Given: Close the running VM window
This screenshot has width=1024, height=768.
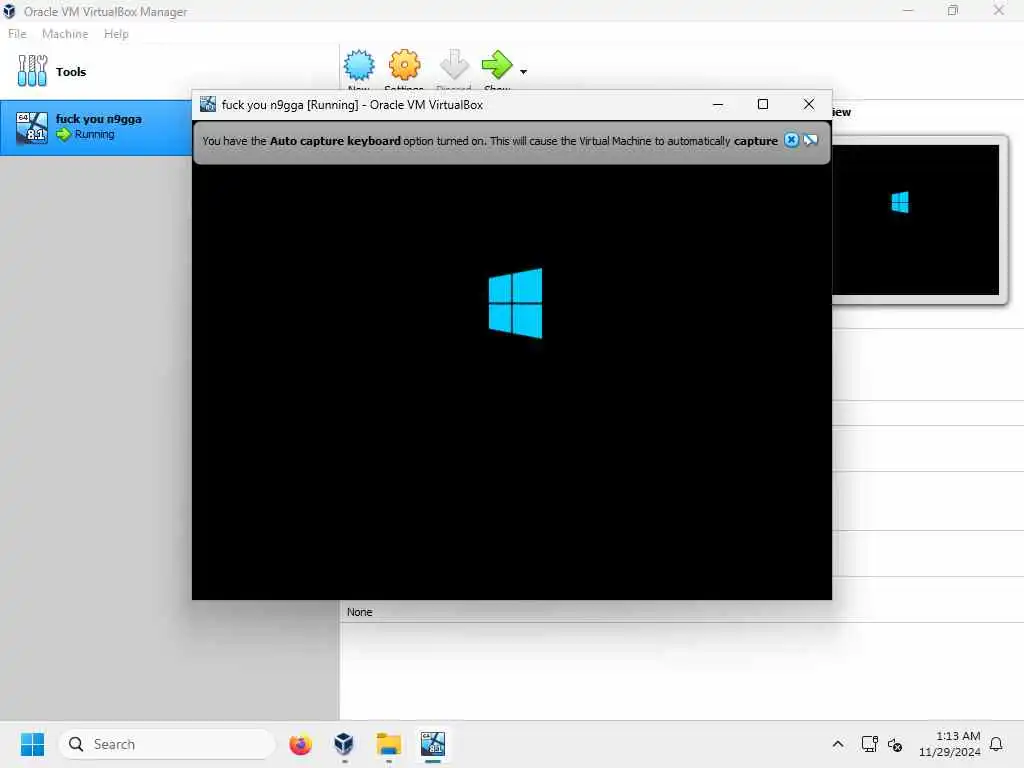Looking at the screenshot, I should [808, 104].
